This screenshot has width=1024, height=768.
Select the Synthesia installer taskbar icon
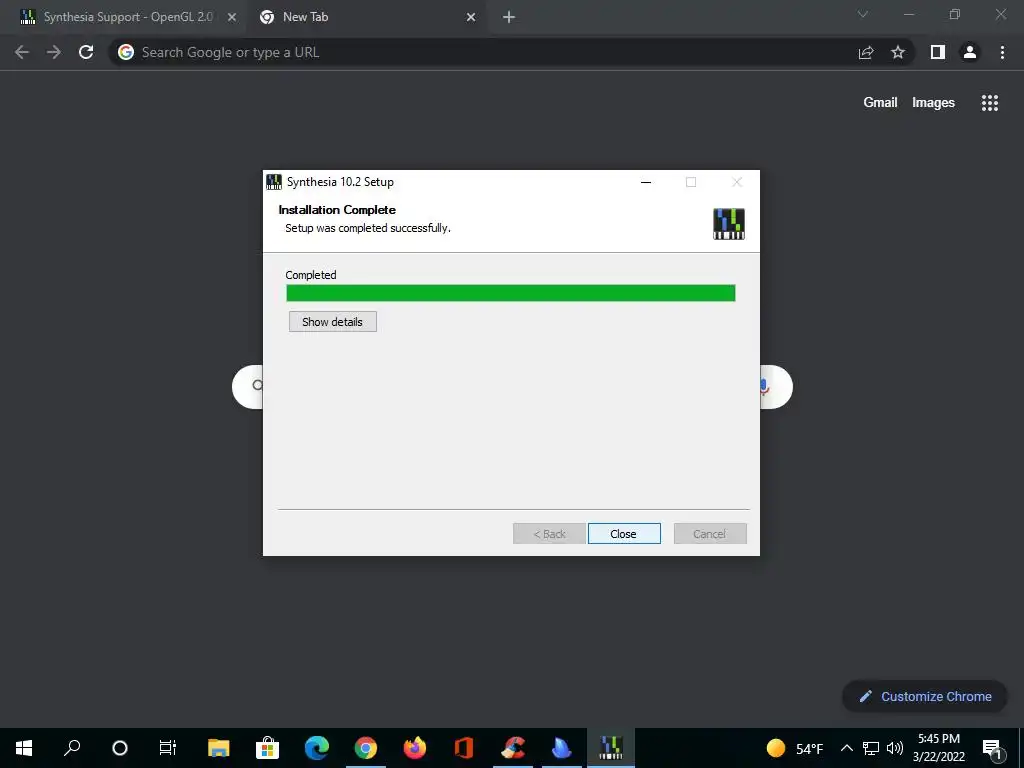[x=611, y=748]
